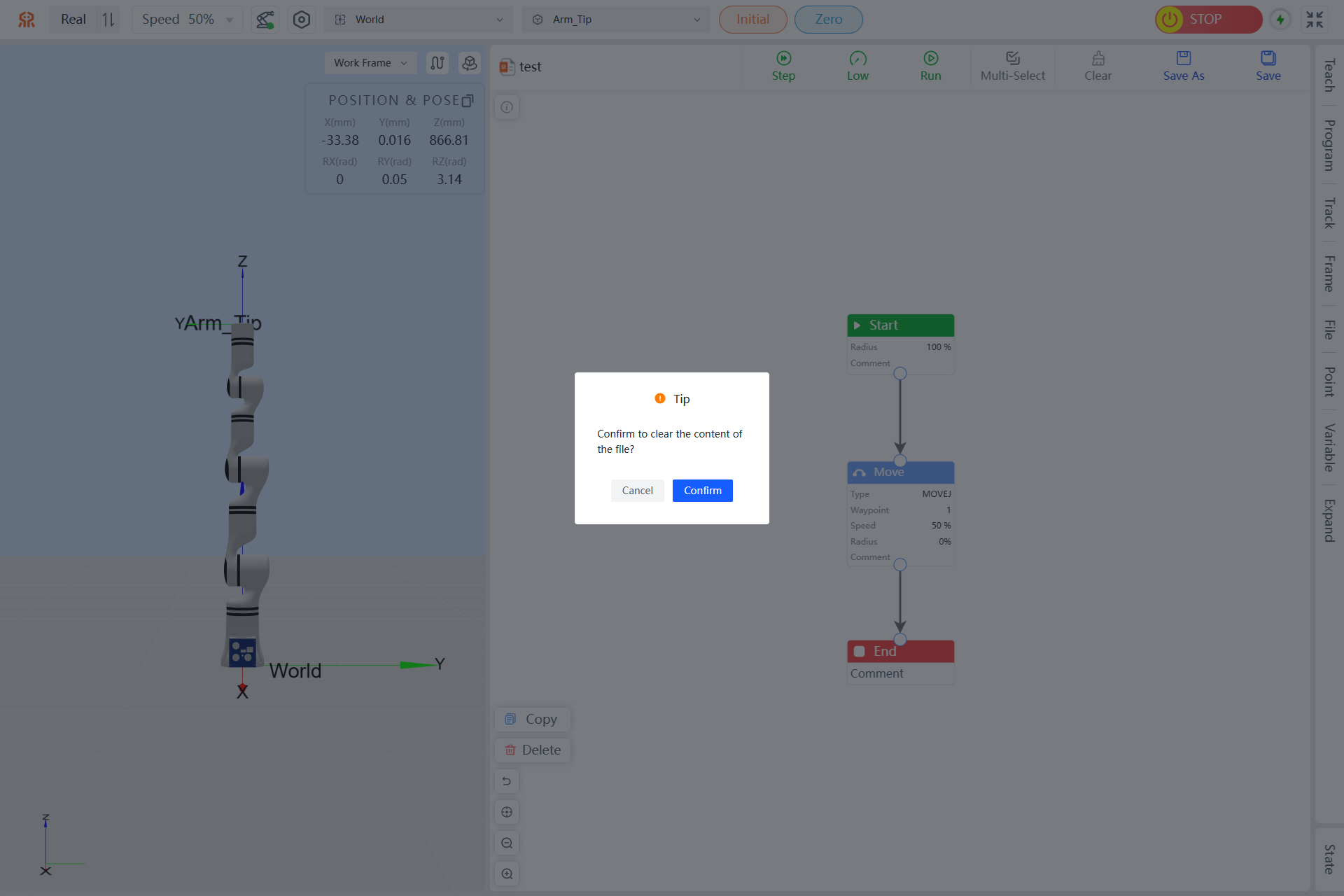Screen dimensions: 1344x896
Task: Open the State side tab
Action: point(1329,860)
